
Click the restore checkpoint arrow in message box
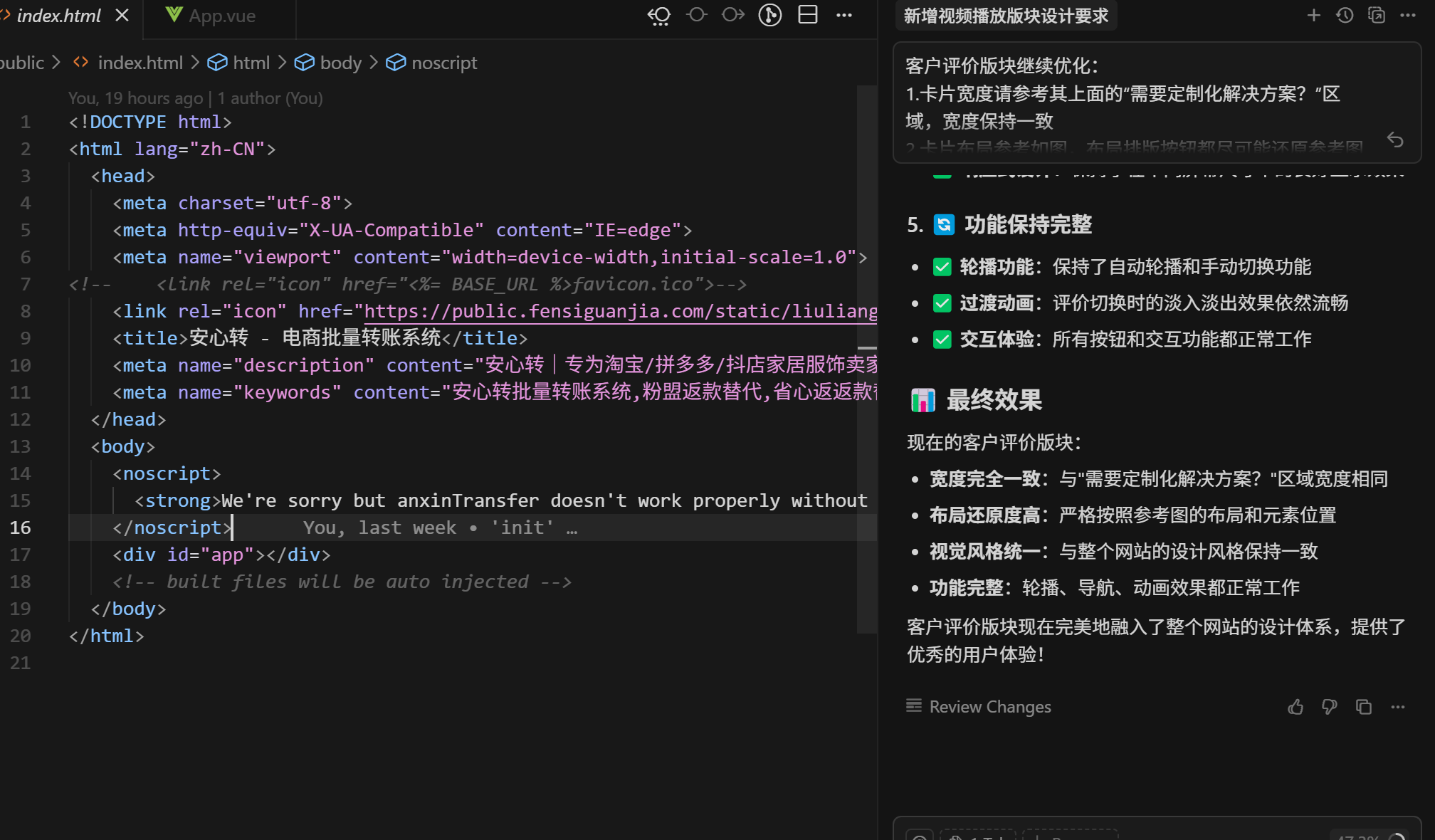[x=1395, y=140]
